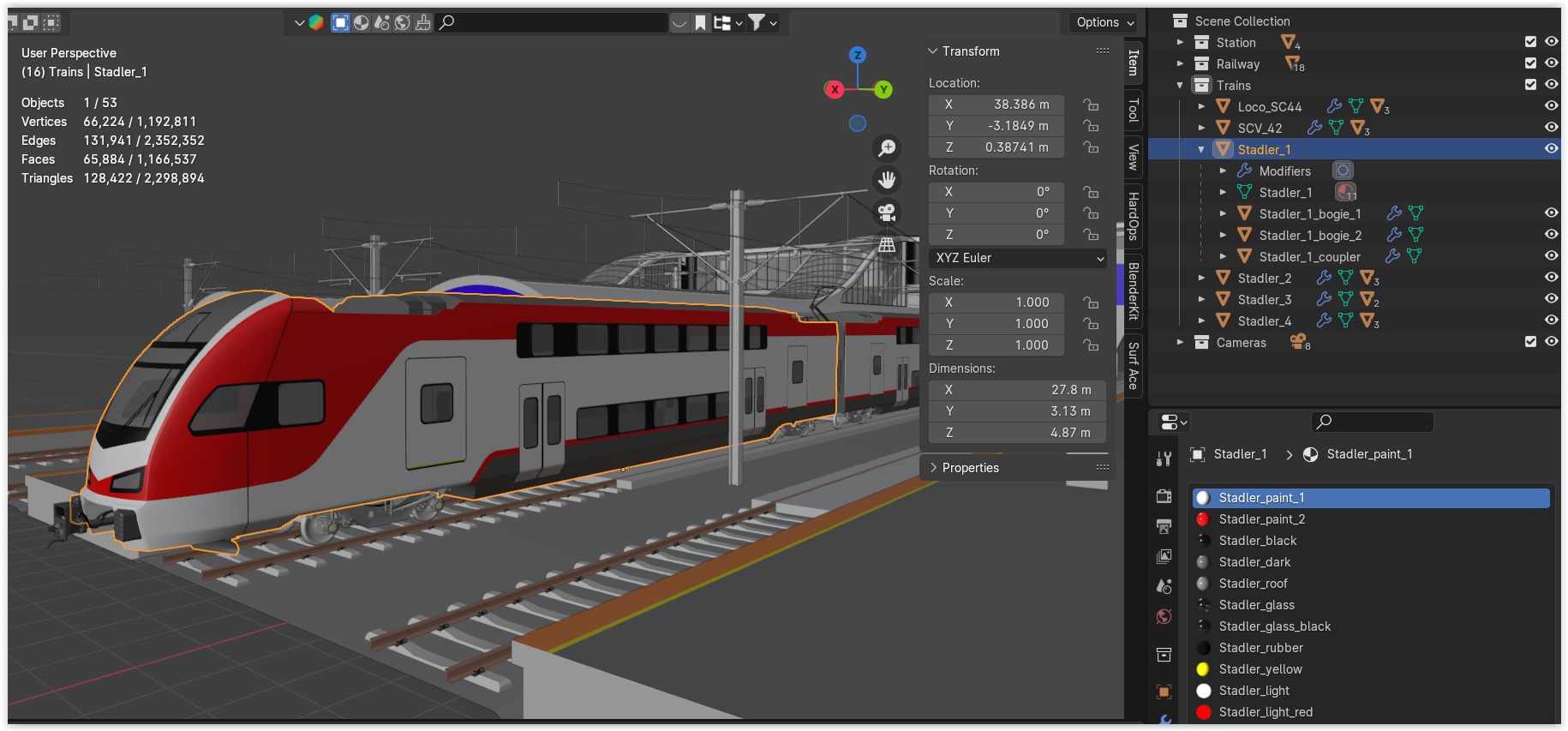
Task: Hide the Station collection with its eye icon
Action: (1551, 41)
